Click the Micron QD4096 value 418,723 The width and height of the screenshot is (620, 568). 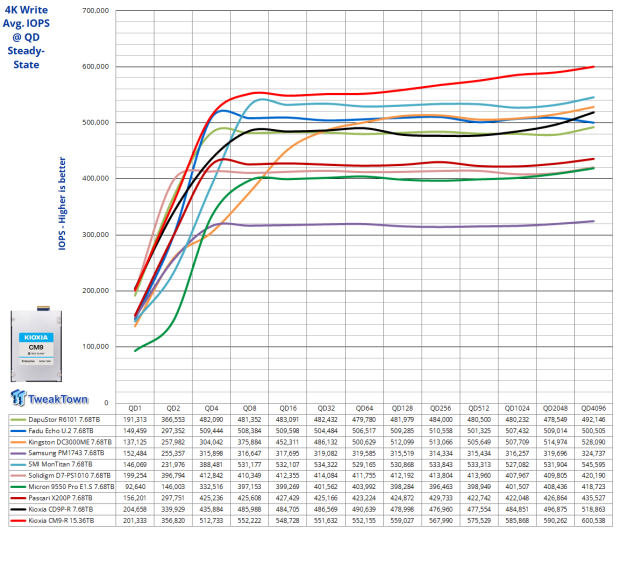click(x=594, y=487)
